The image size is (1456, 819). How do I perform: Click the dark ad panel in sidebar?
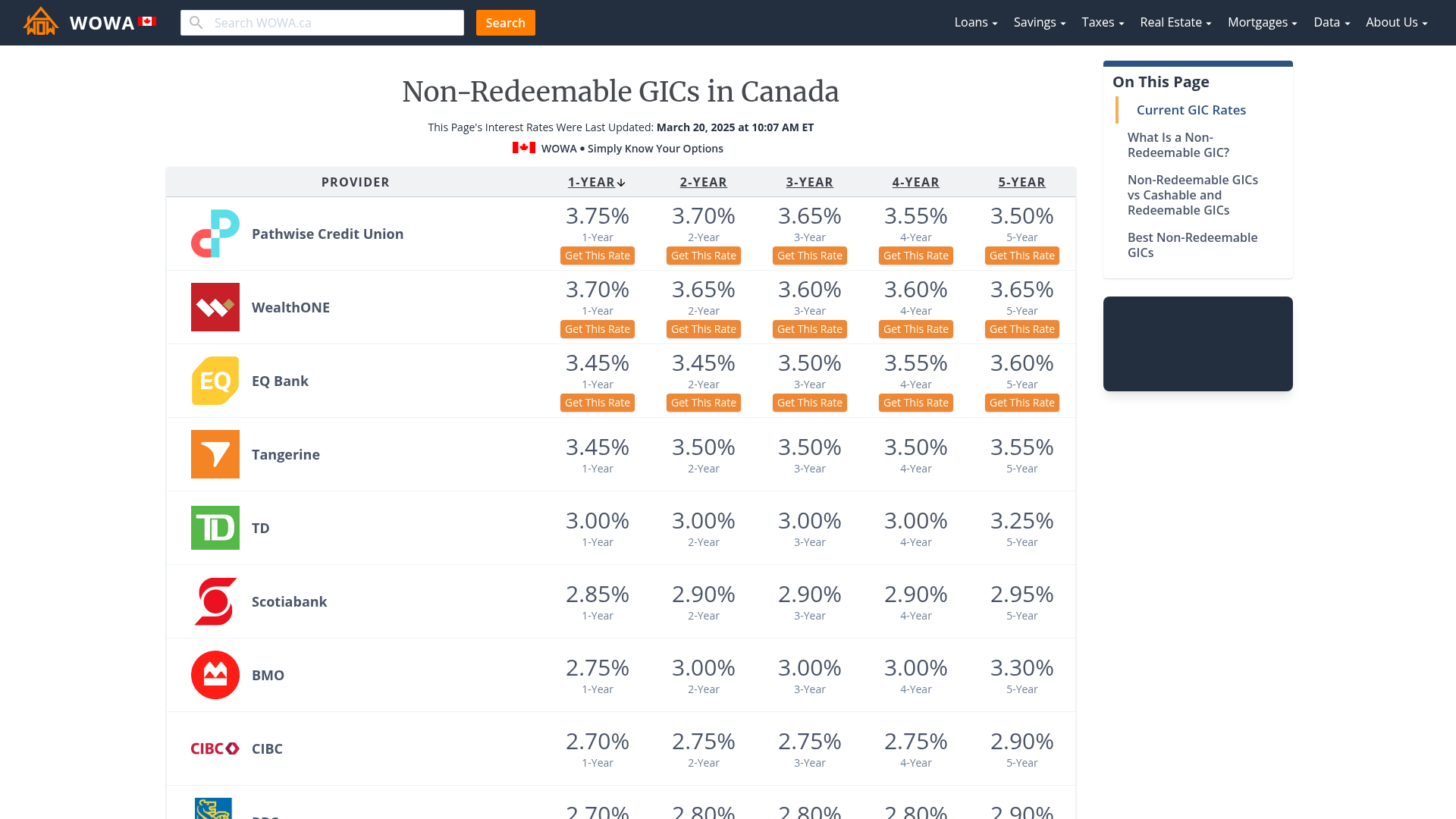pos(1198,344)
